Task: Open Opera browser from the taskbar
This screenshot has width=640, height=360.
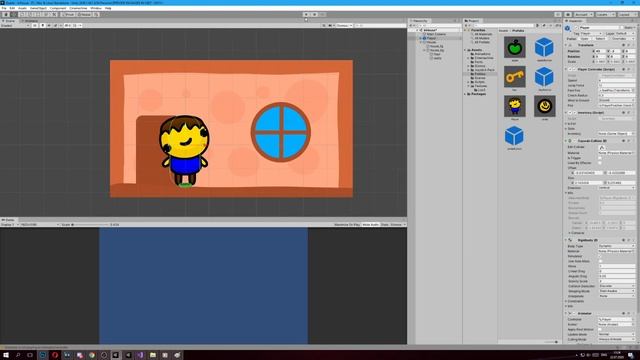Action: tap(55, 355)
